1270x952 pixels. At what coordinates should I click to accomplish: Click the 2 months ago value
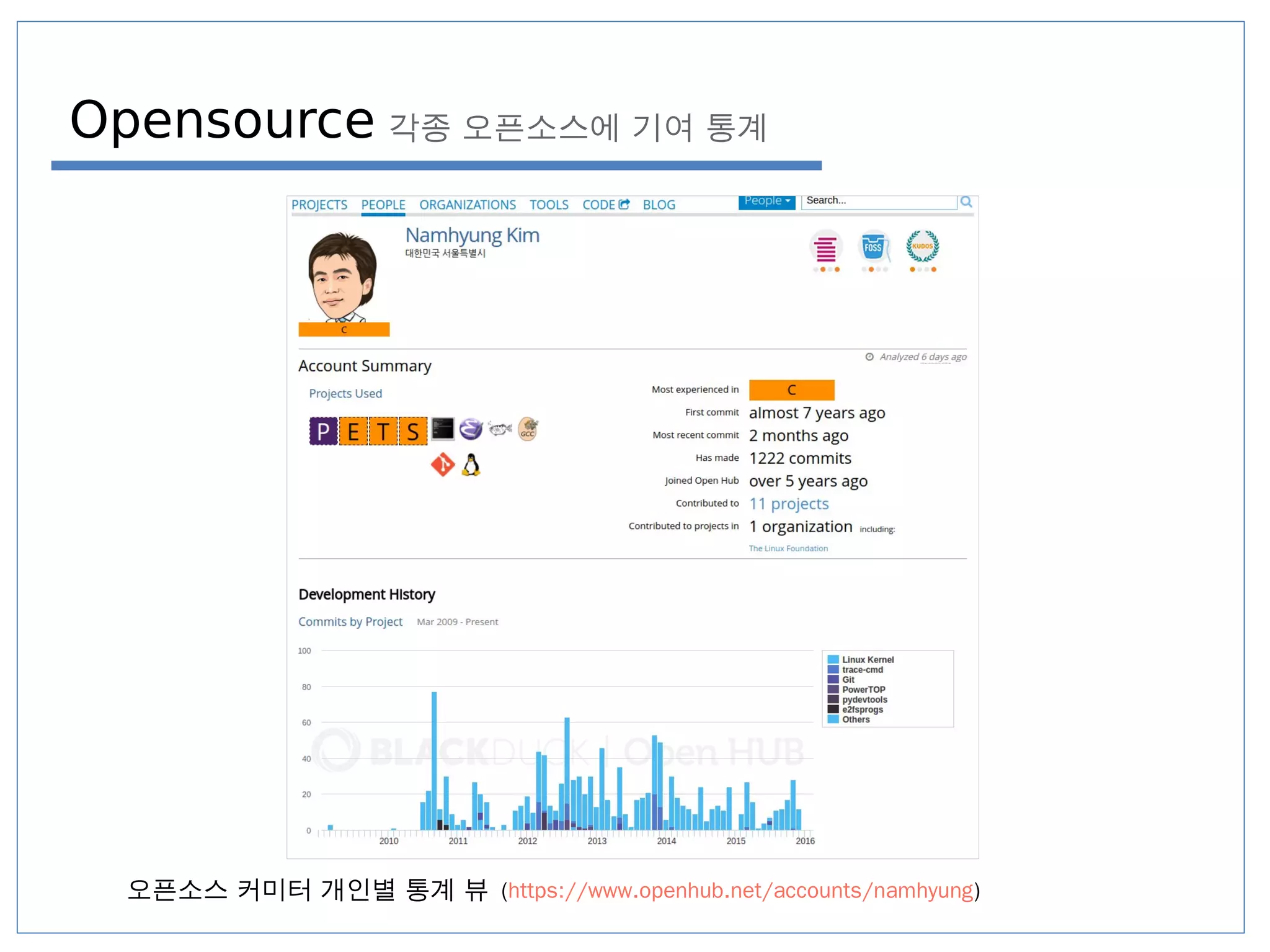799,436
